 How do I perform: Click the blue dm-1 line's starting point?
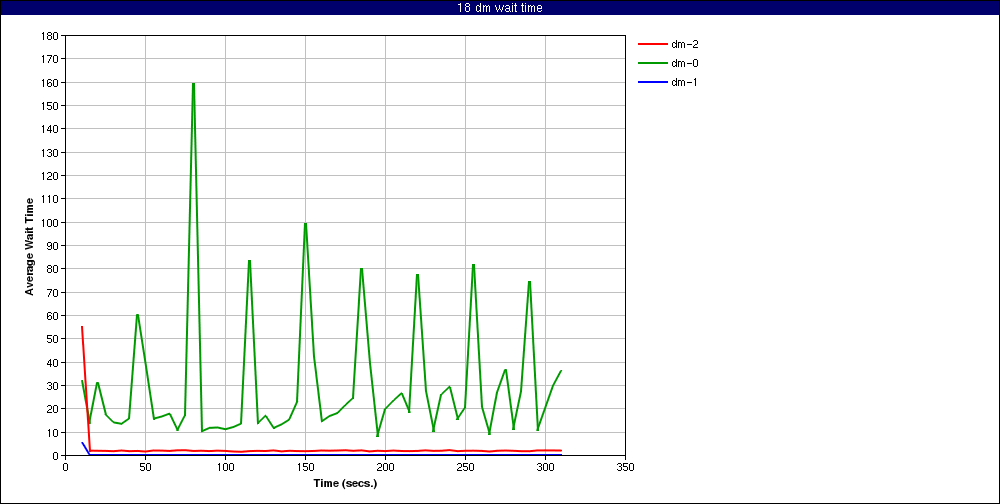coord(82,442)
